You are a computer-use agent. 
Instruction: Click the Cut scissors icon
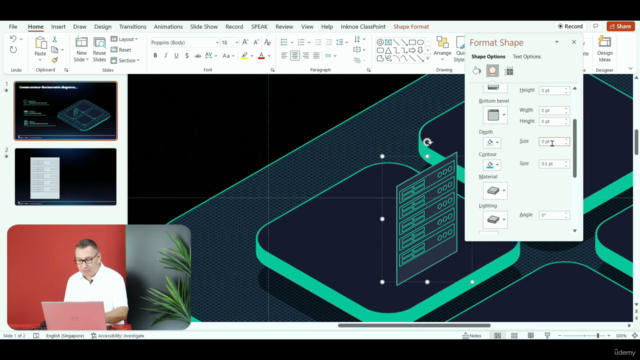(54, 39)
